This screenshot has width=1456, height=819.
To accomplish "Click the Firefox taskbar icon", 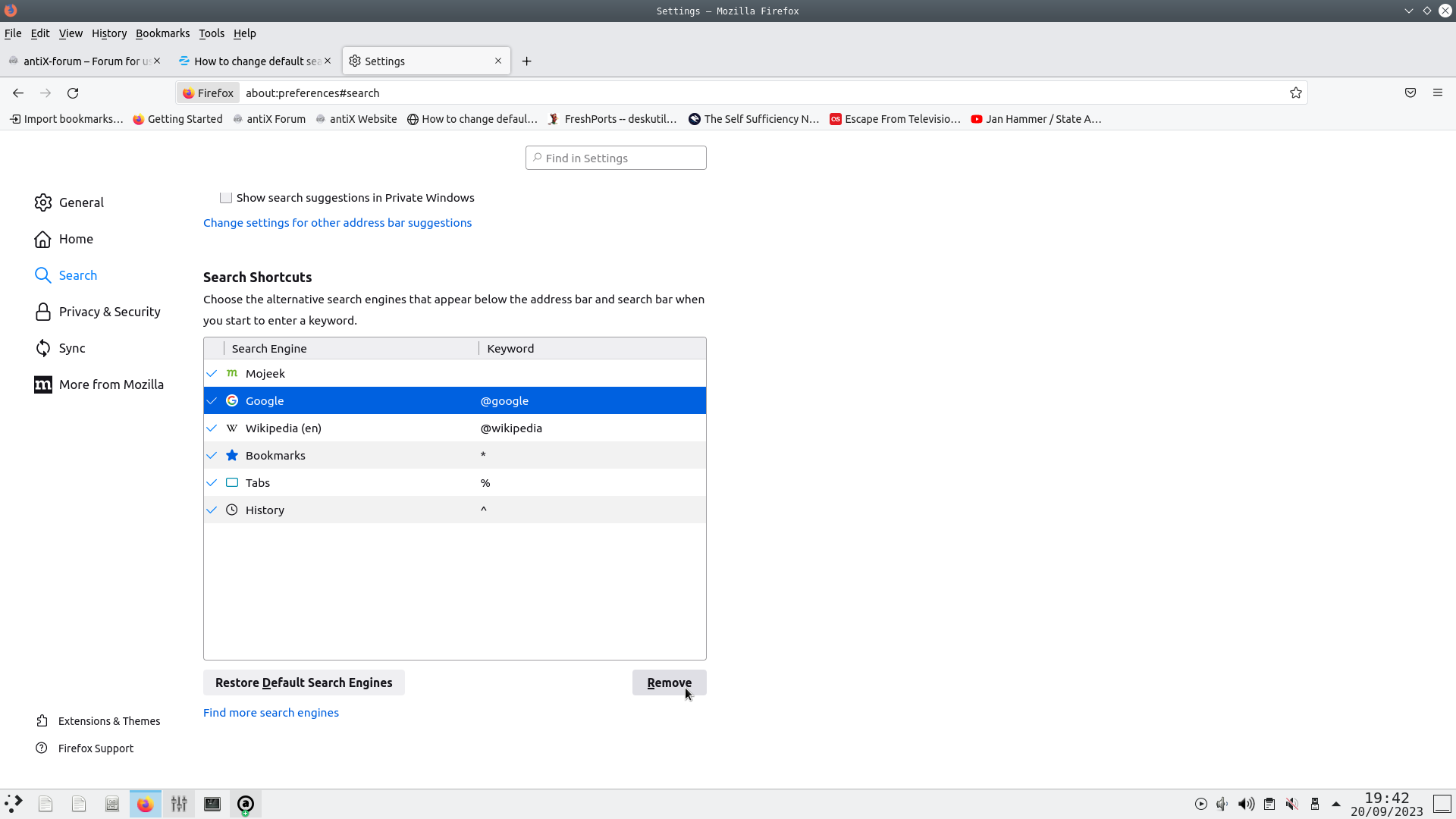I will click(145, 804).
